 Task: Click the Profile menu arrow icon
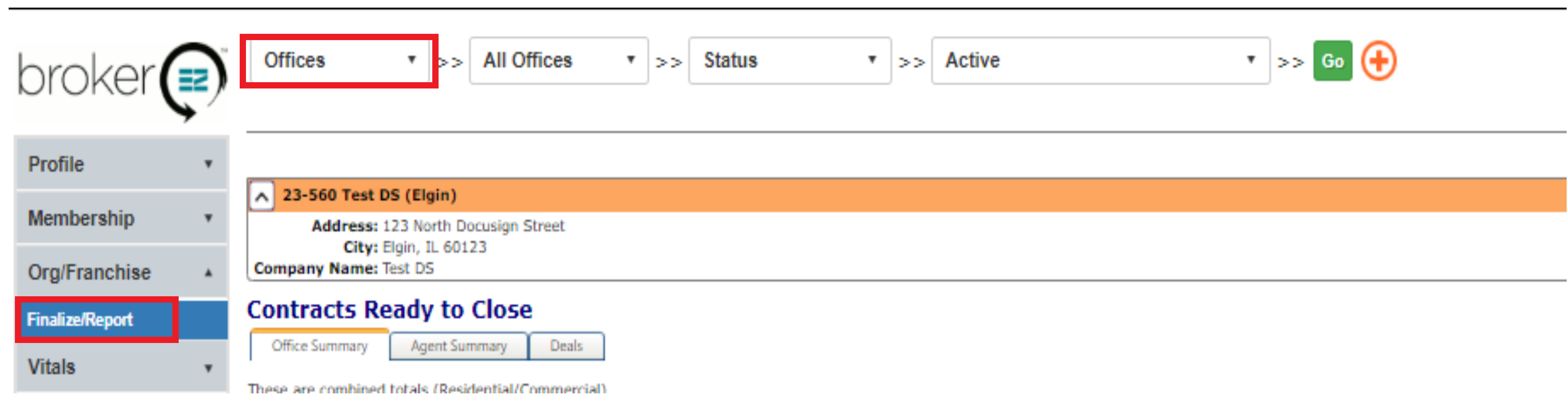click(208, 164)
